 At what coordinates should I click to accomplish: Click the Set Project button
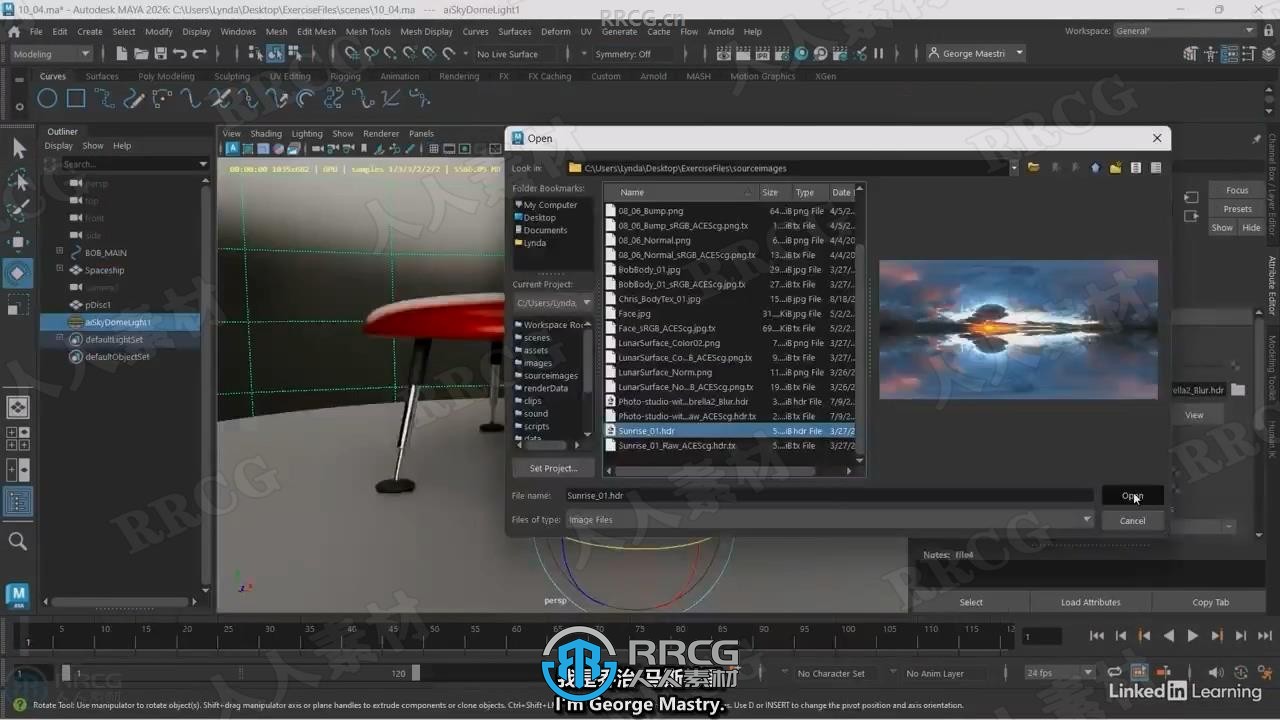[x=553, y=468]
